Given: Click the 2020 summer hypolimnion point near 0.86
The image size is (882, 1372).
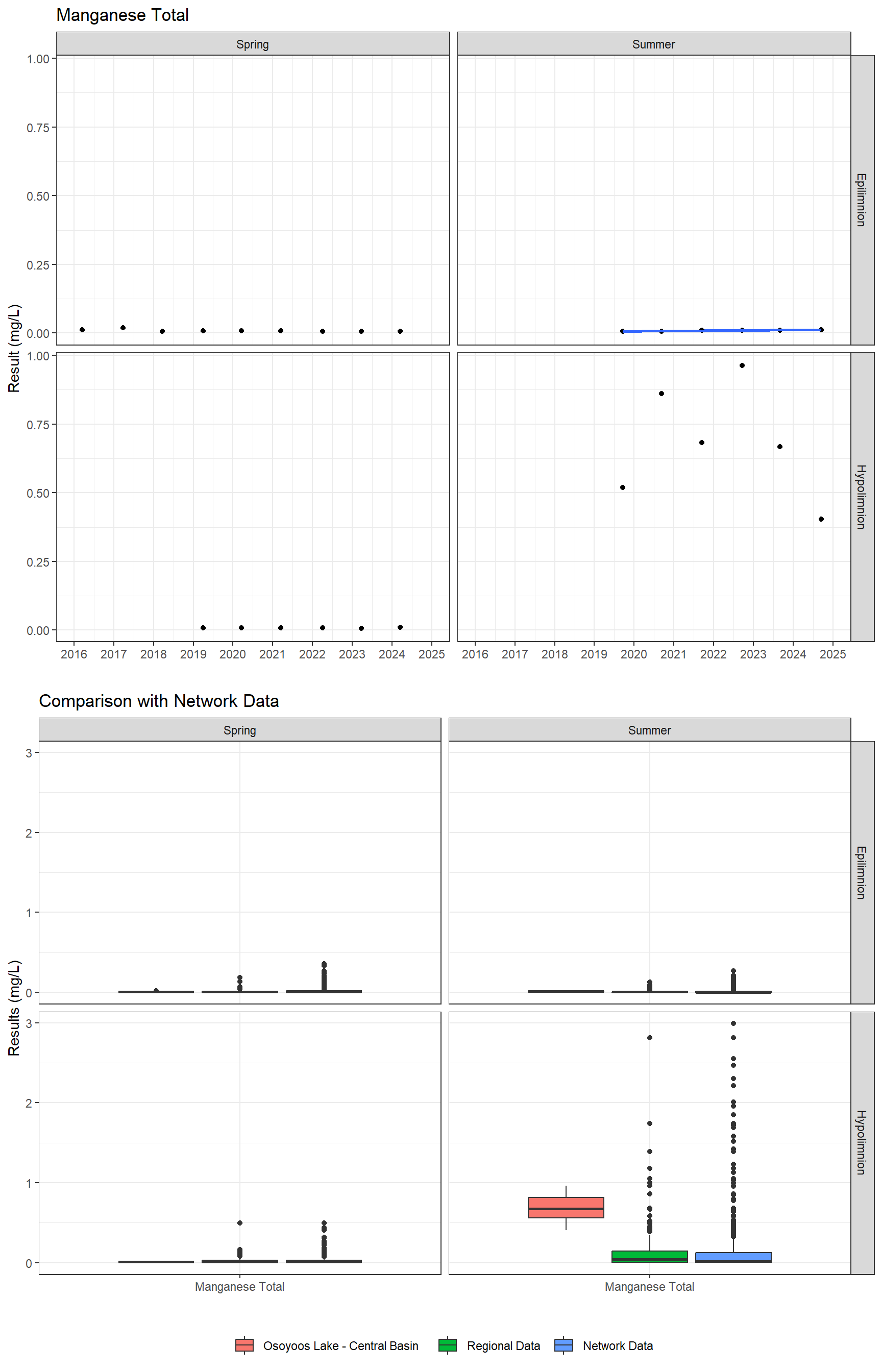Looking at the screenshot, I should [x=661, y=394].
